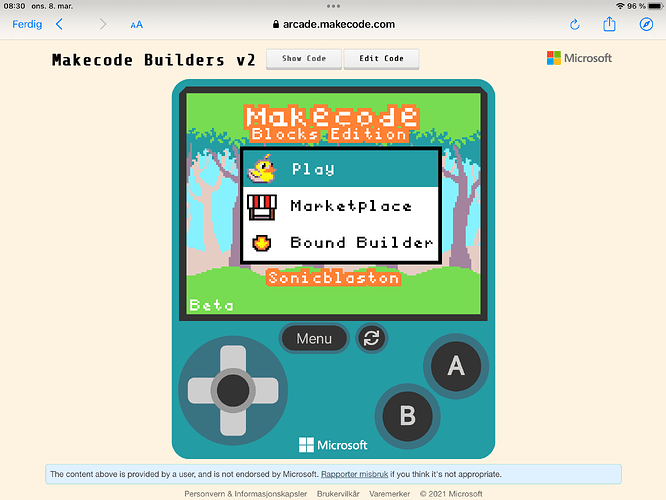Select Play in the game menu
The image size is (666, 500).
(x=340, y=169)
